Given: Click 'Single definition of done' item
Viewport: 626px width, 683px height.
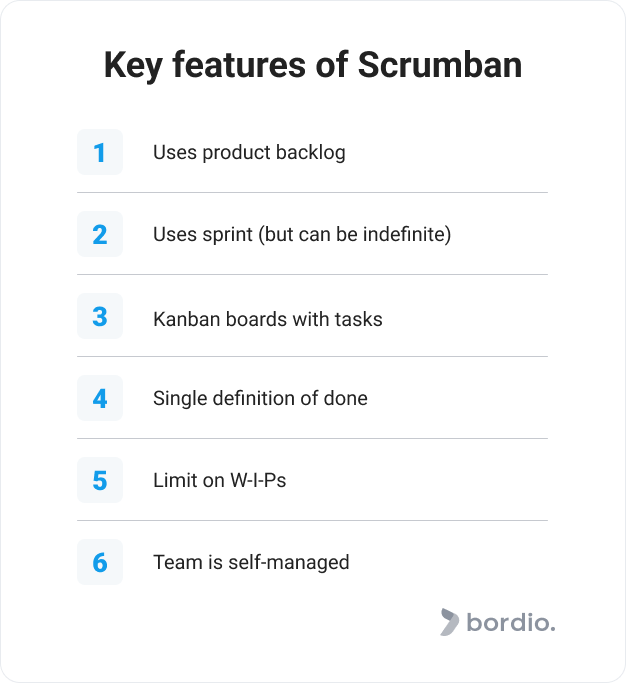Looking at the screenshot, I should (x=260, y=398).
